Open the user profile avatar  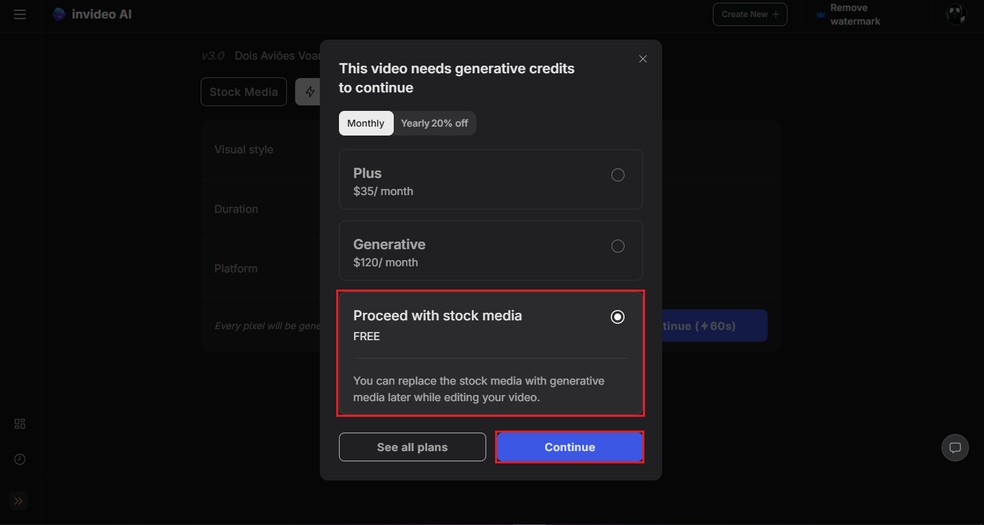tap(956, 14)
